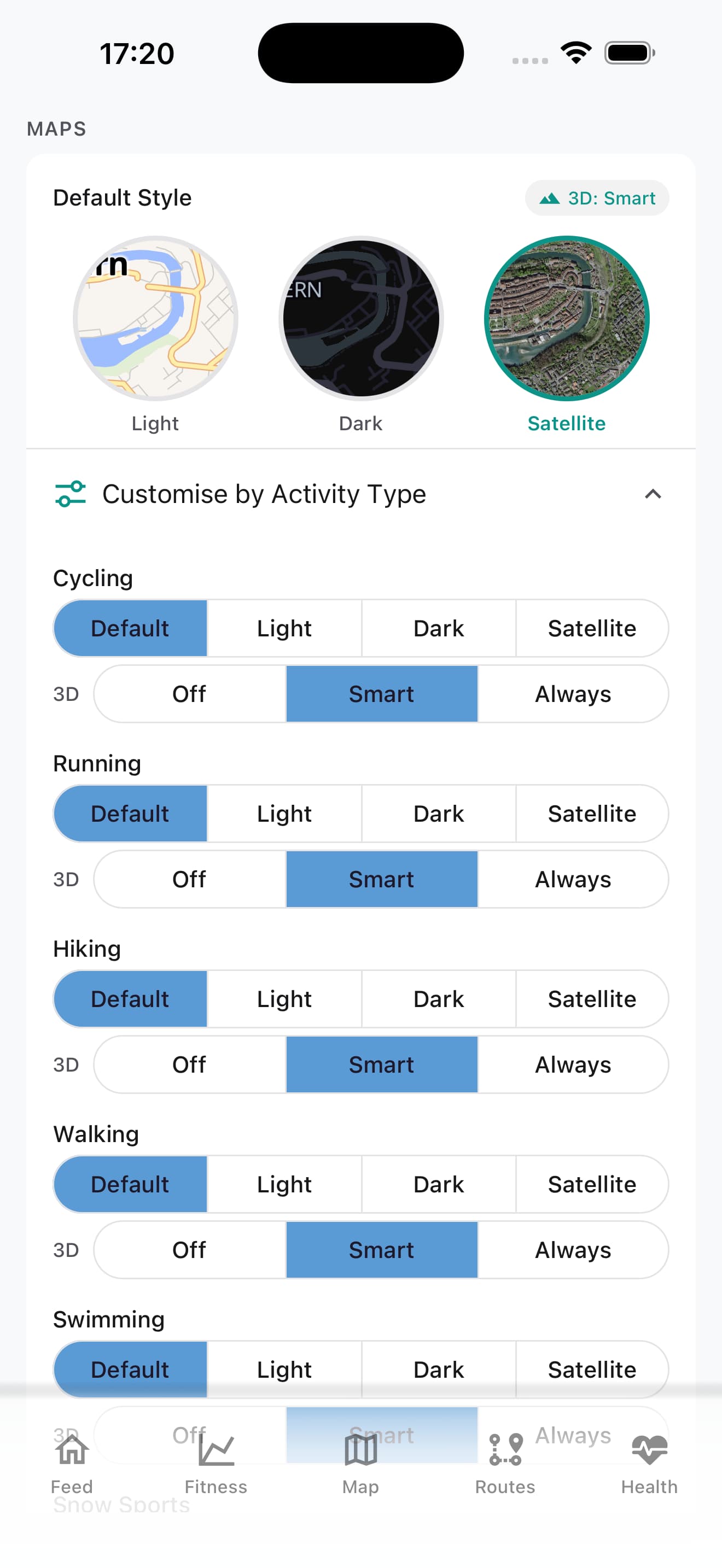Choose Light style for Hiking
This screenshot has width=722, height=1568.
[284, 999]
